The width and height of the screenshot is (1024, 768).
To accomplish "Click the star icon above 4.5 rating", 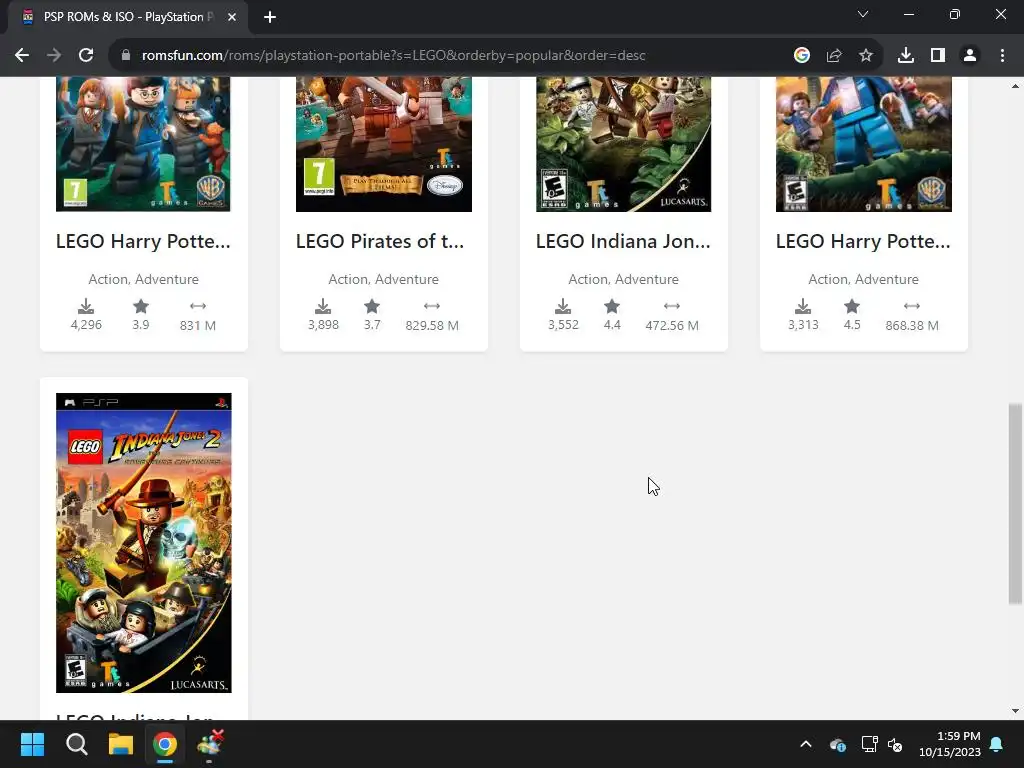I will (852, 306).
